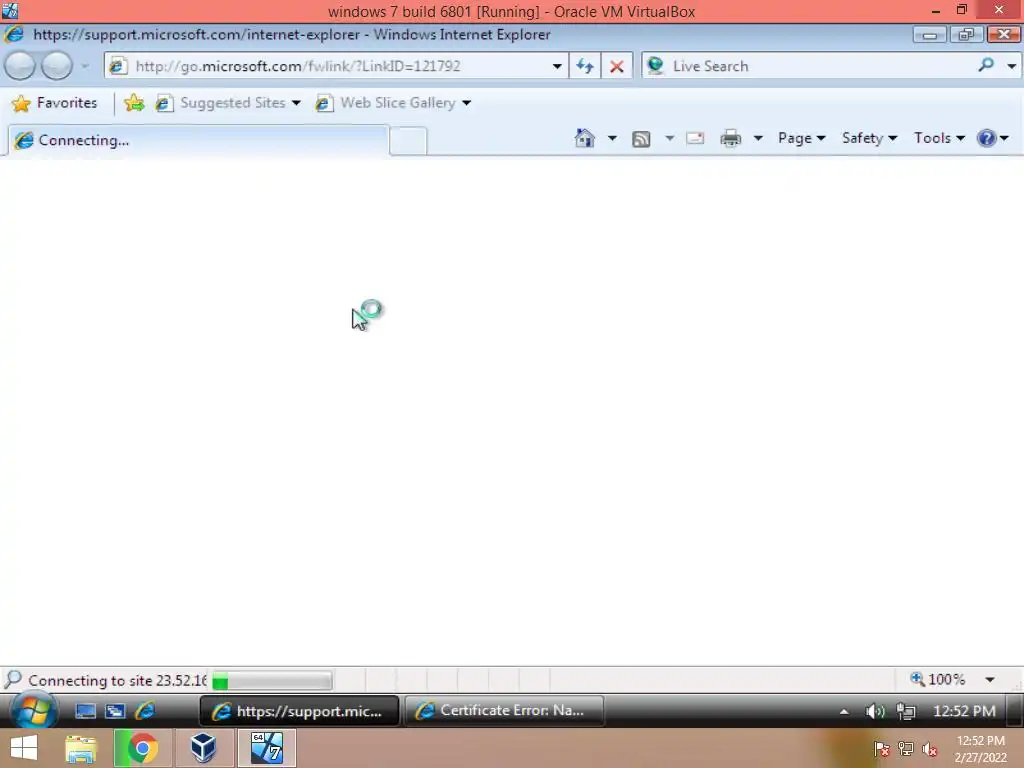Screen dimensions: 1024x768
Task: Stop loading with the red X icon
Action: [616, 66]
